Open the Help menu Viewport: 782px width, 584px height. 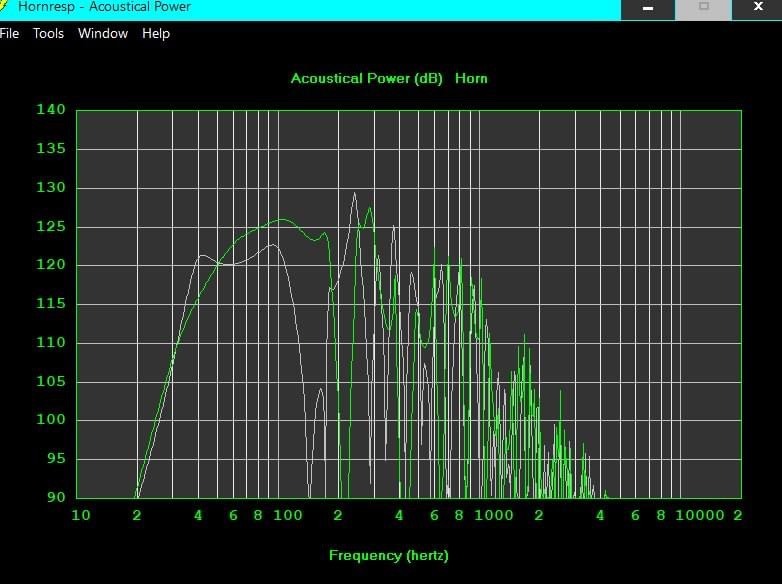point(156,33)
